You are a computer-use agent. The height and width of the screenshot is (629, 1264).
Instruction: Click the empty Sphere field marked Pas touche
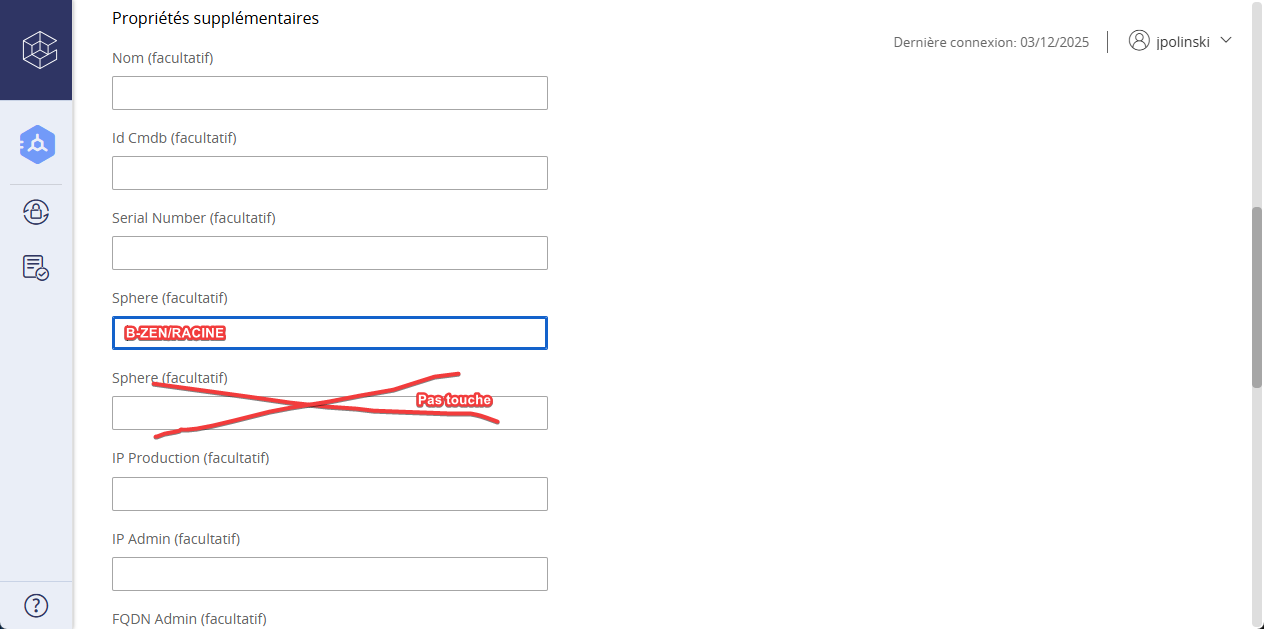tap(330, 413)
